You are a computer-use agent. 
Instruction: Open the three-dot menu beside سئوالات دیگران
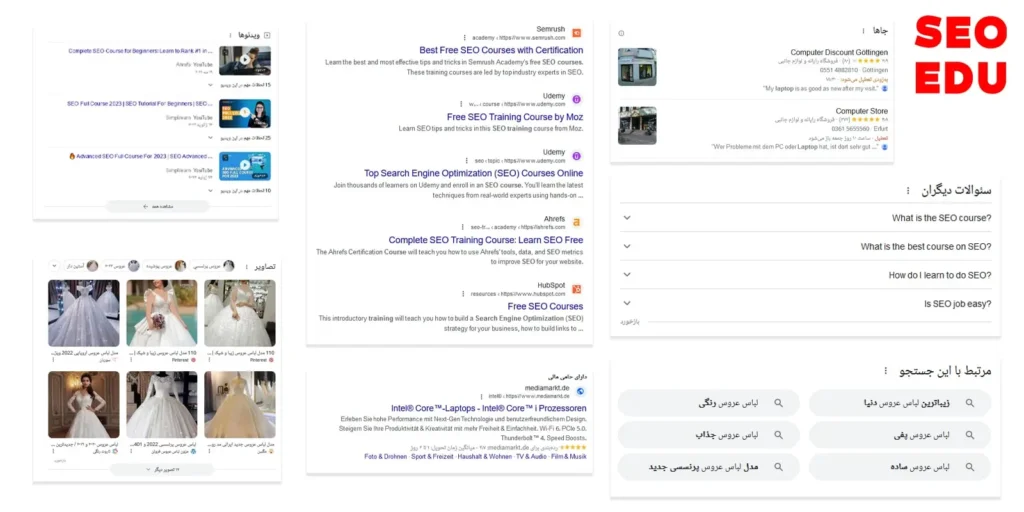[x=907, y=191]
